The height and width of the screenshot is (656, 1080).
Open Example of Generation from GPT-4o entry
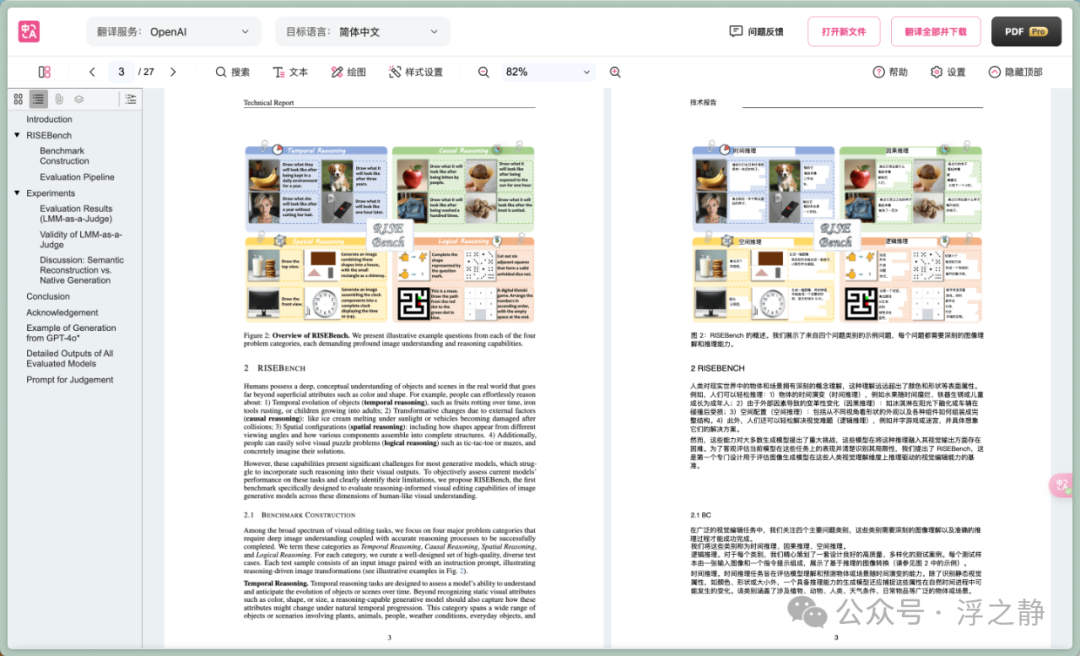click(71, 333)
